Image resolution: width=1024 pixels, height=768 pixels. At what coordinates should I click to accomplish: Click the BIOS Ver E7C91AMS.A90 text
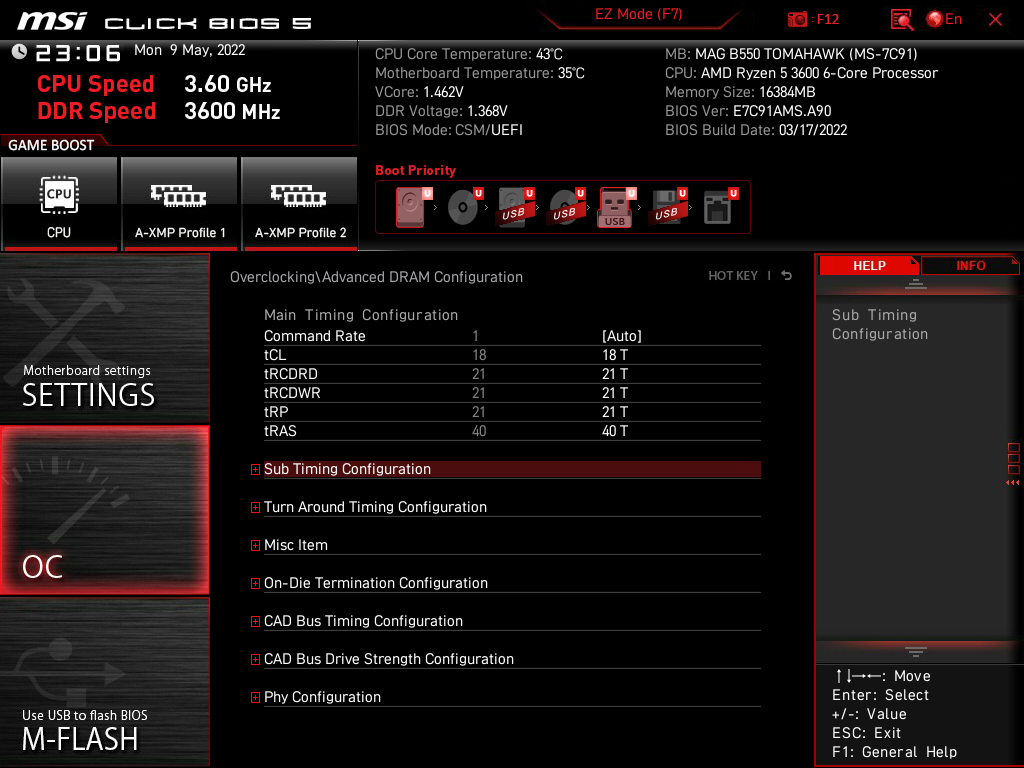point(748,110)
